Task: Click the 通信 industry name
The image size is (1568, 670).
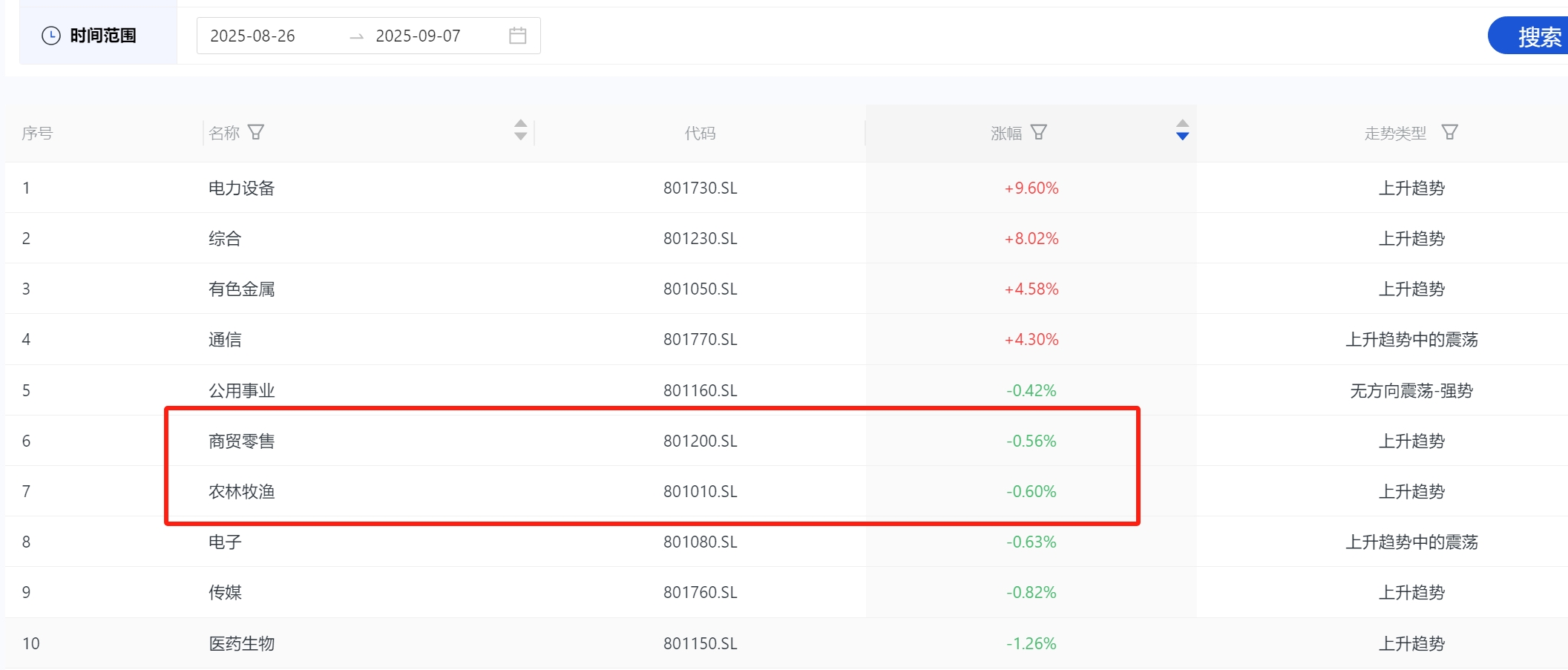Action: (x=225, y=340)
